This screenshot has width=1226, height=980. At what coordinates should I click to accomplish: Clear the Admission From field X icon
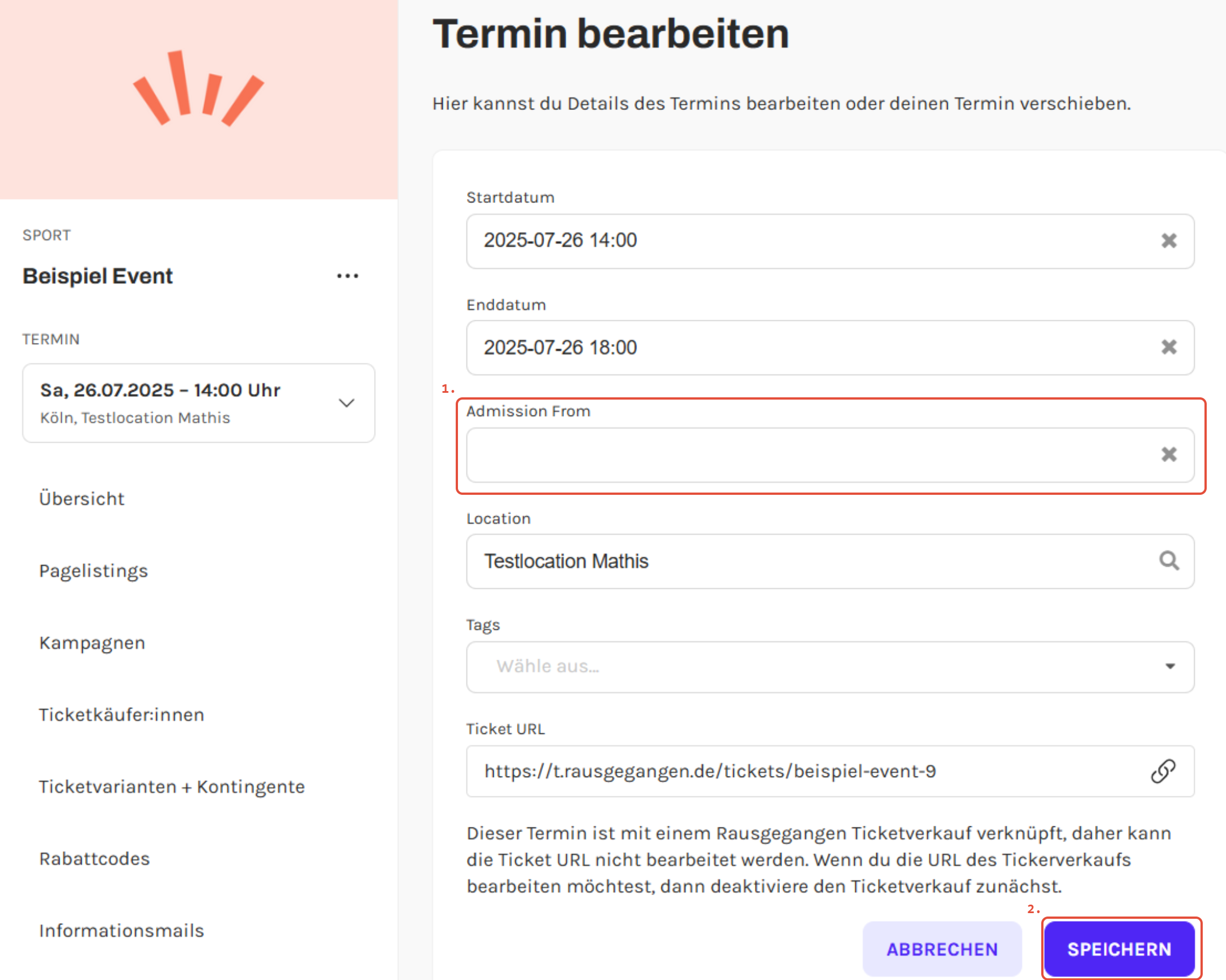point(1169,455)
